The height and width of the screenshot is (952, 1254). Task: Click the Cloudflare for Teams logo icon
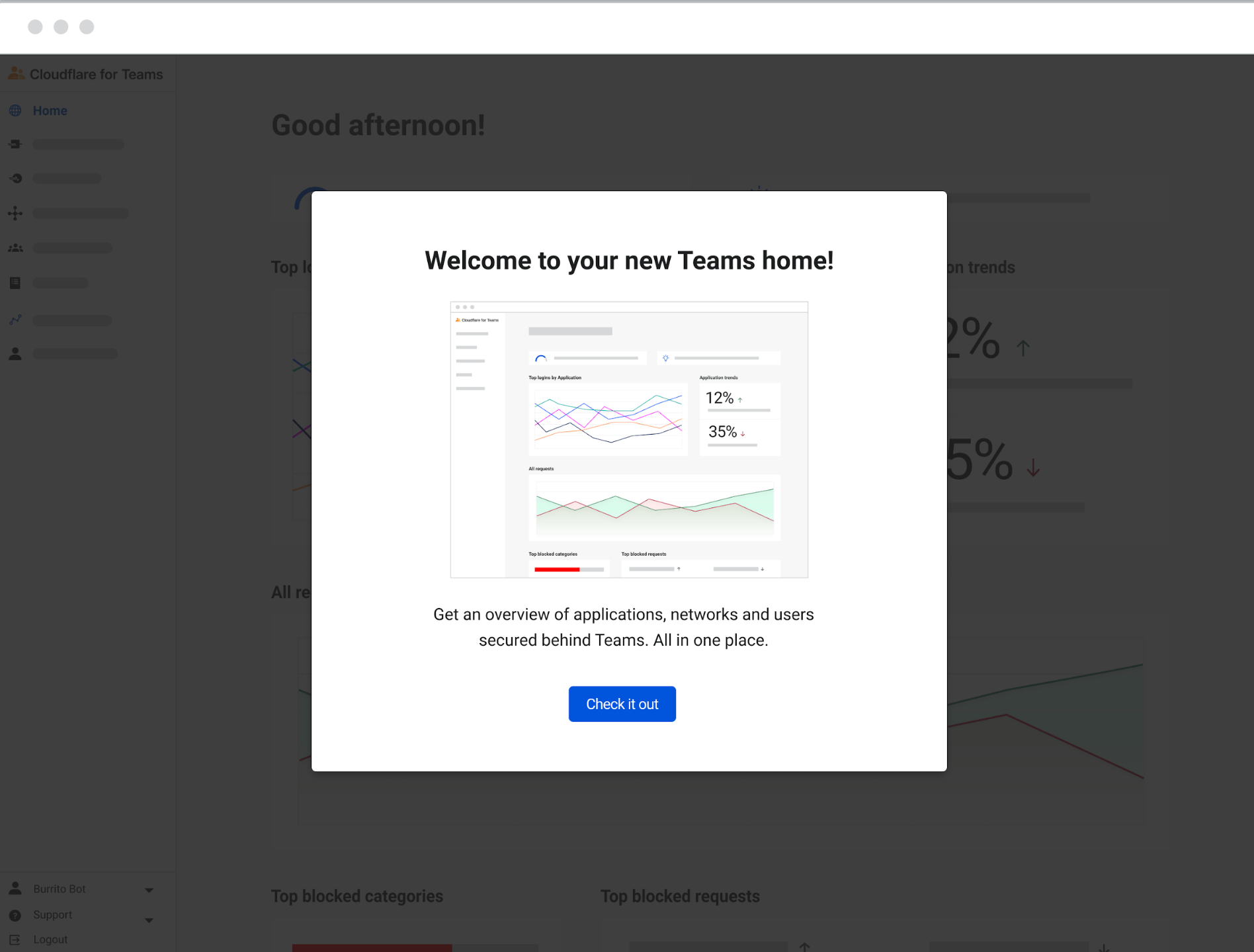pos(16,73)
